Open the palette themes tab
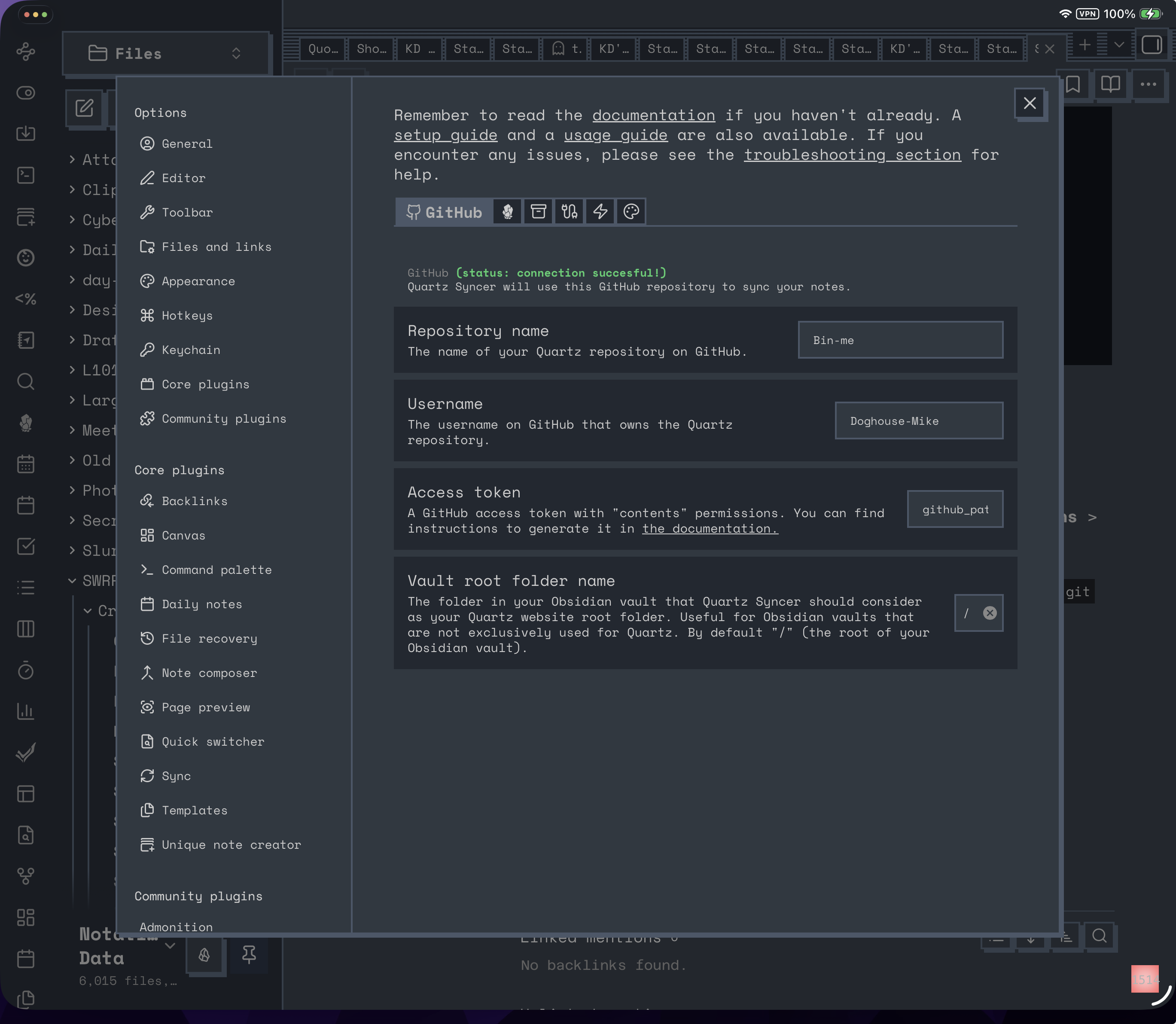Image resolution: width=1176 pixels, height=1024 pixels. tap(631, 212)
